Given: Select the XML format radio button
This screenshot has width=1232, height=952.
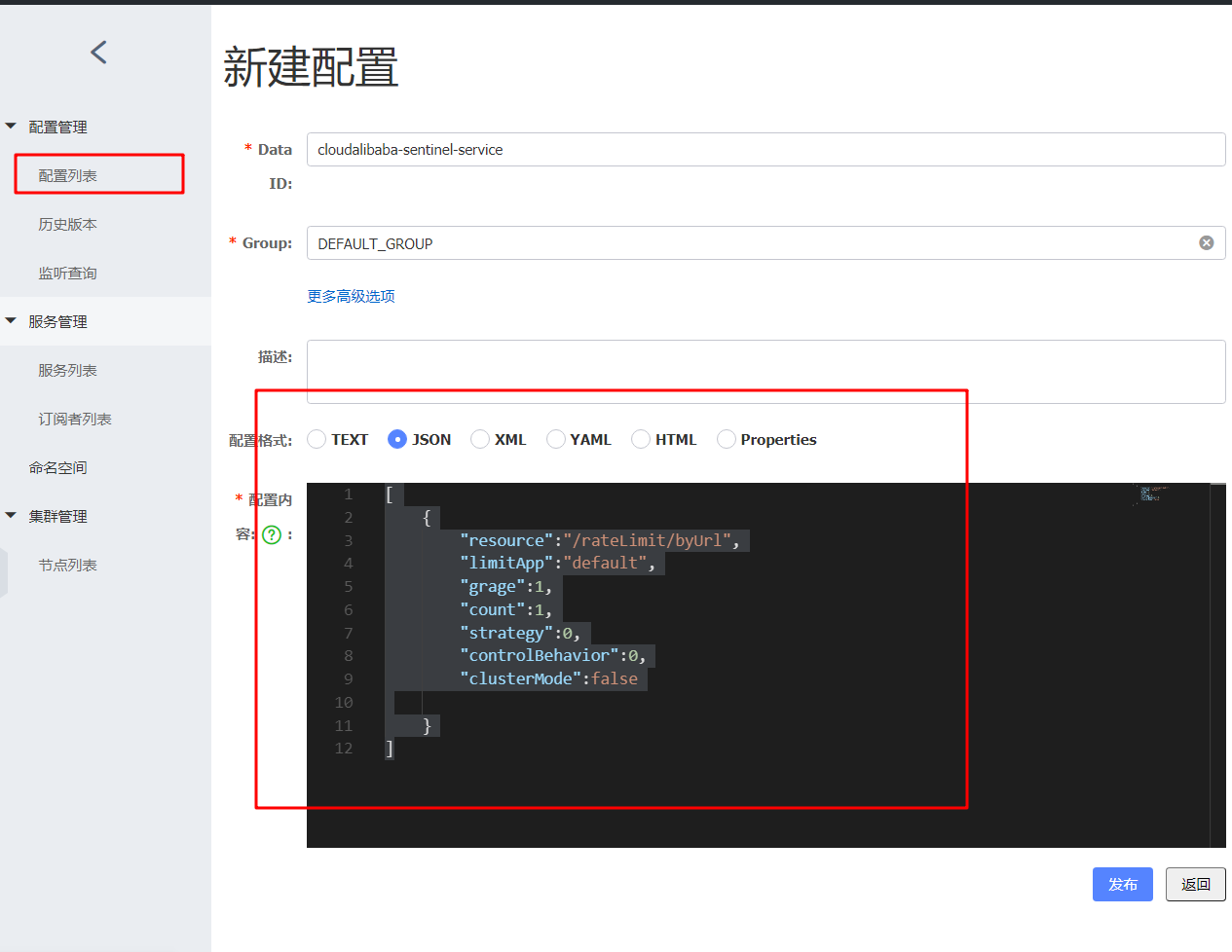Looking at the screenshot, I should [480, 440].
